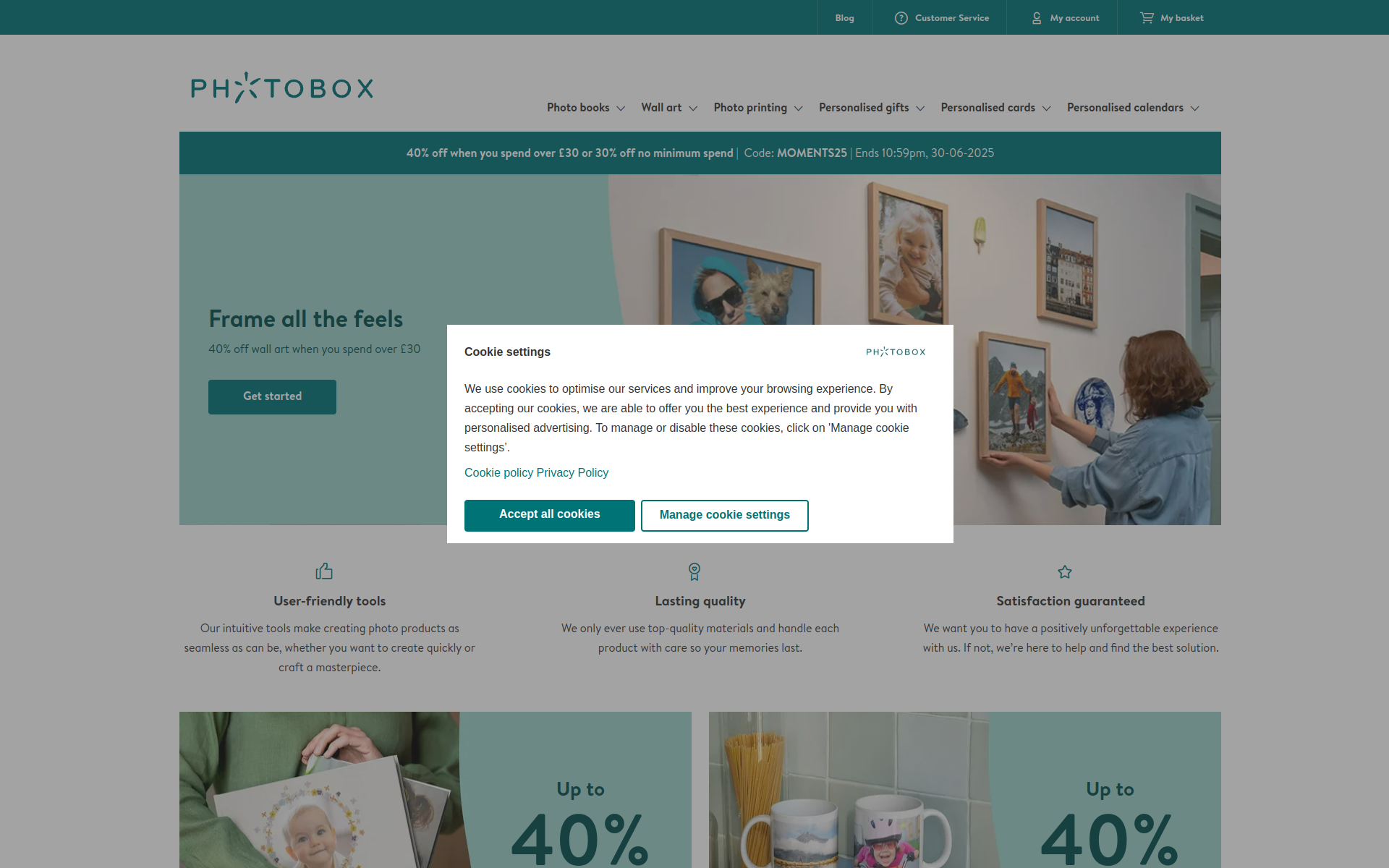The image size is (1389, 868).
Task: Click the baby photo book promo image
Action: (320, 790)
